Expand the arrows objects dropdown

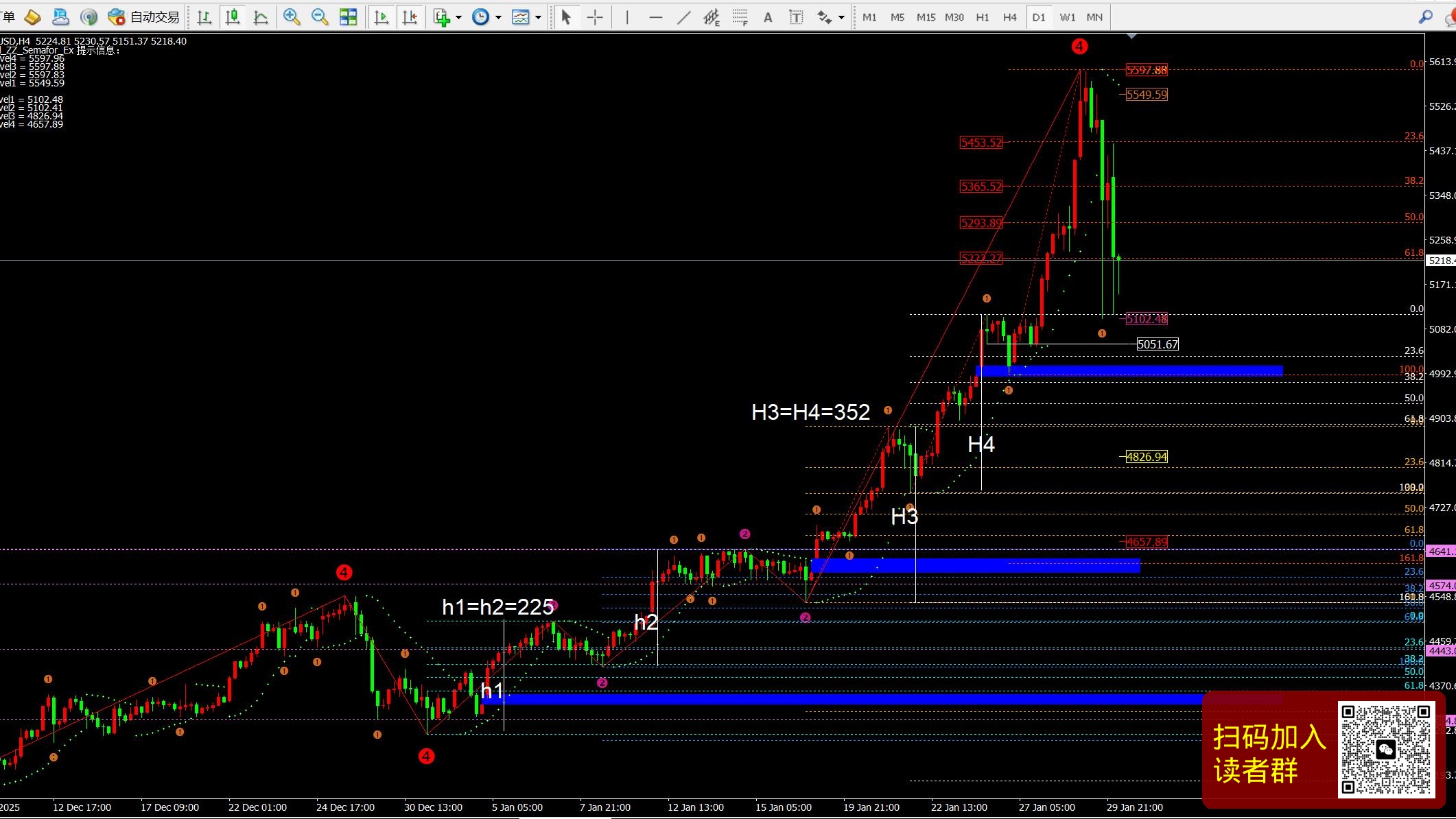(841, 17)
